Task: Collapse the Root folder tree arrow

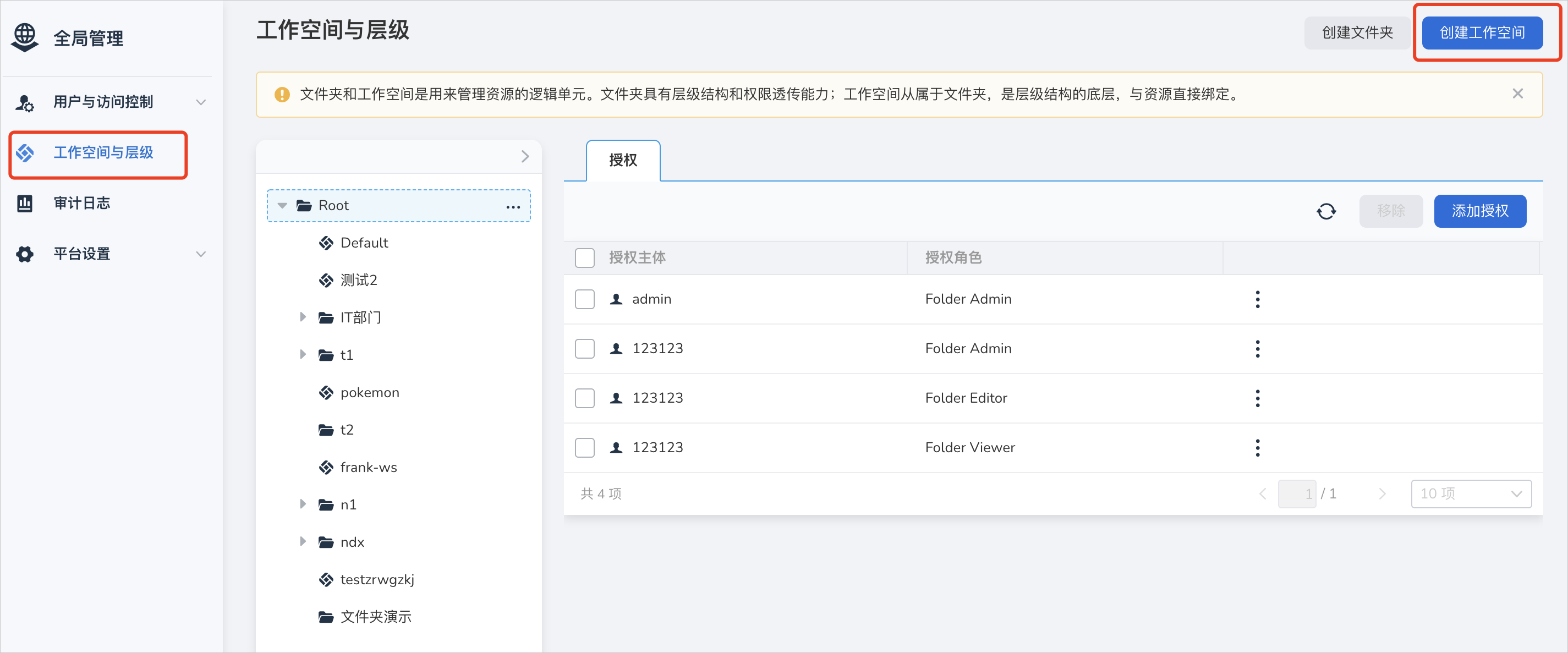Action: [x=282, y=206]
